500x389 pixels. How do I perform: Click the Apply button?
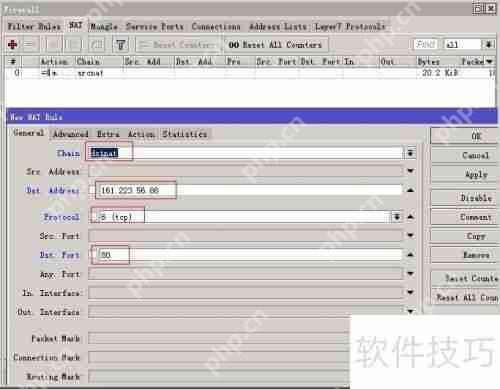point(476,175)
